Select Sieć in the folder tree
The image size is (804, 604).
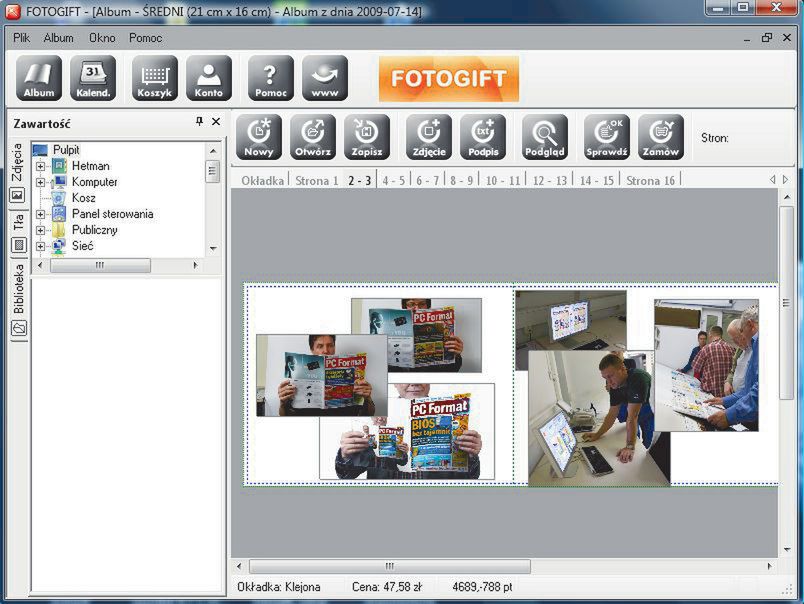point(83,246)
